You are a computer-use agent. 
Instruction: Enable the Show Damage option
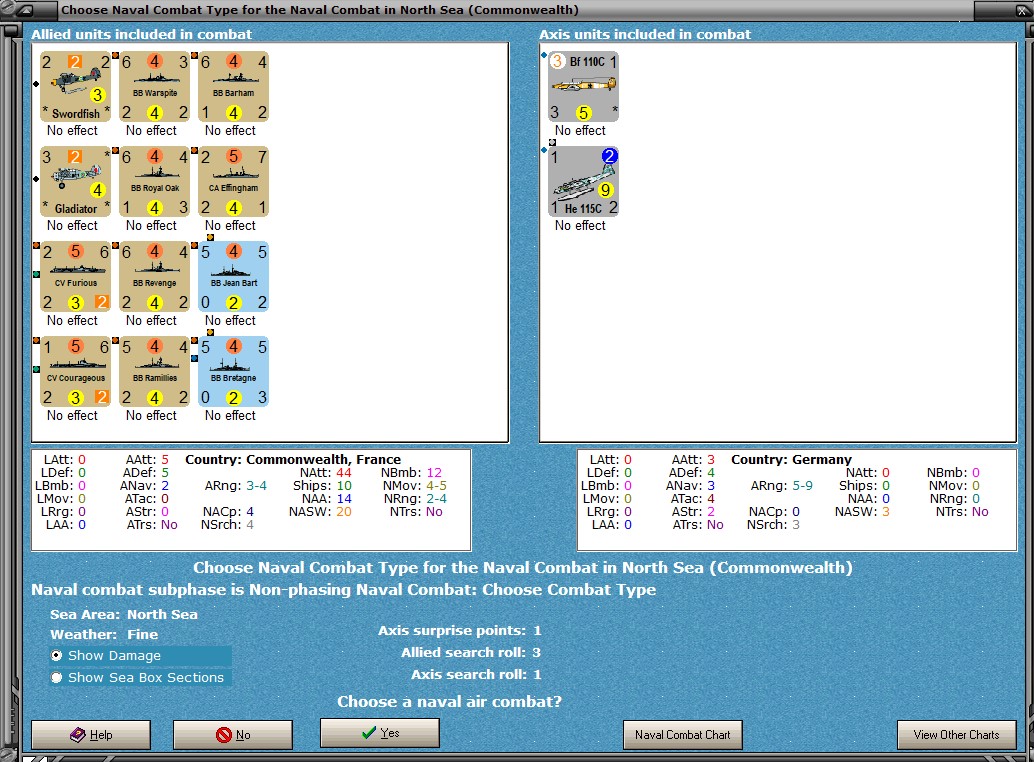tap(140, 656)
